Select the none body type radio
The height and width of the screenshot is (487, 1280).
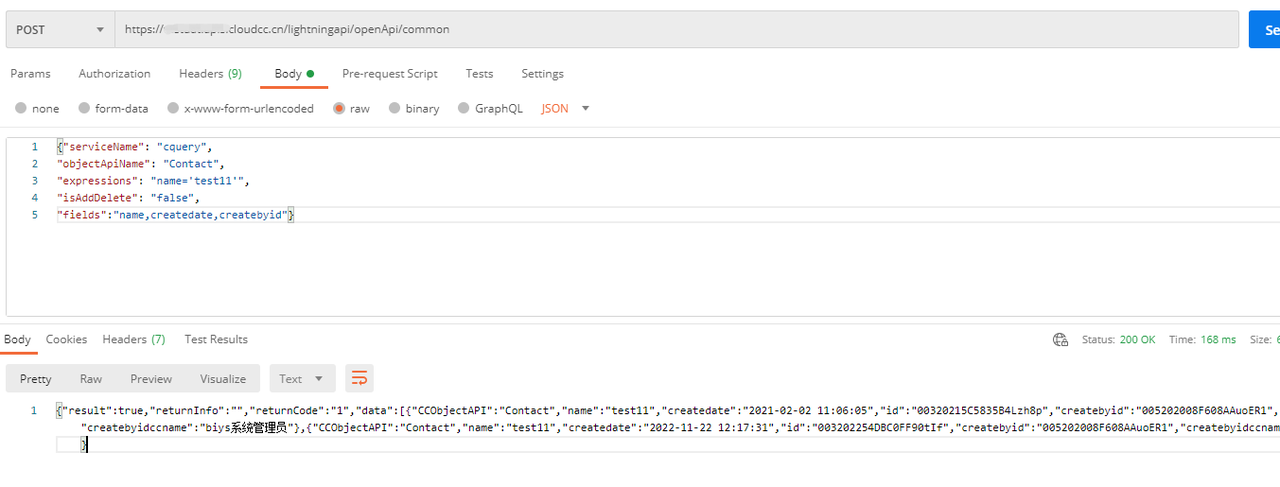21,108
